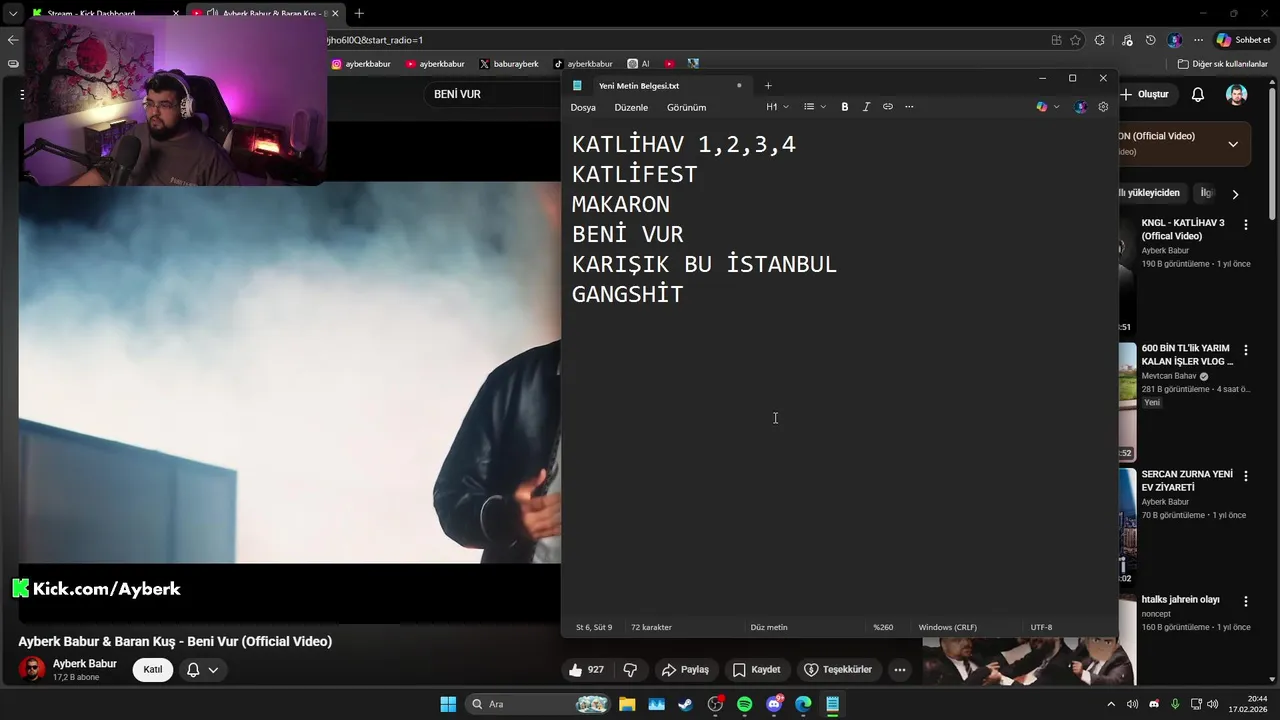The image size is (1280, 720).
Task: Open the Windows Start menu
Action: (x=448, y=704)
